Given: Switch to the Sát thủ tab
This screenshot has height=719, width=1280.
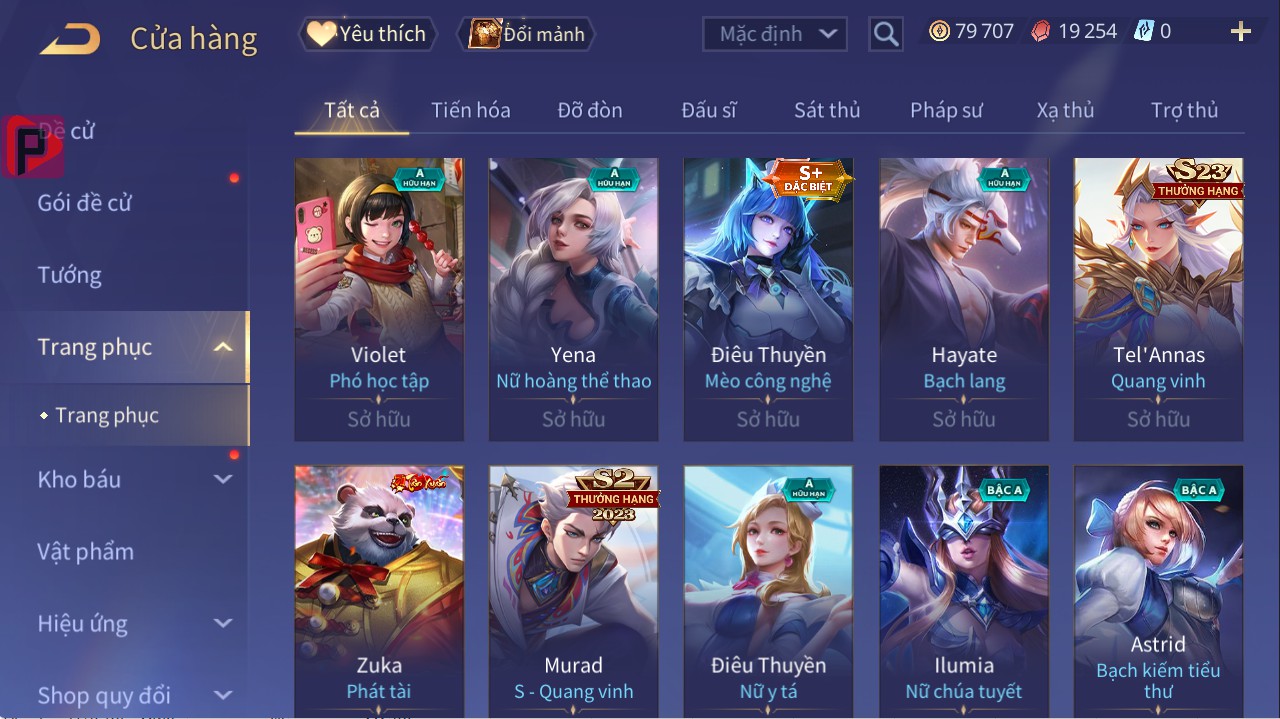Looking at the screenshot, I should click(x=827, y=110).
